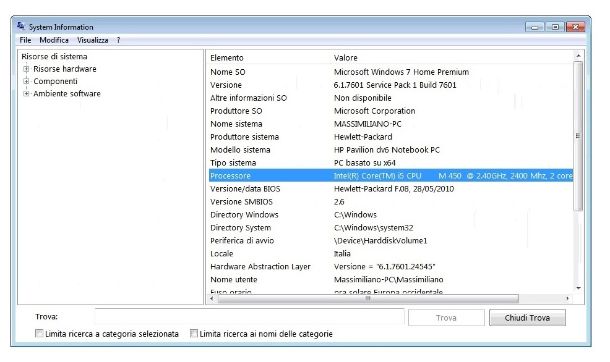Click the value HP Pavilion dv6 Notebook PC
The width and height of the screenshot is (610, 362).
click(387, 150)
